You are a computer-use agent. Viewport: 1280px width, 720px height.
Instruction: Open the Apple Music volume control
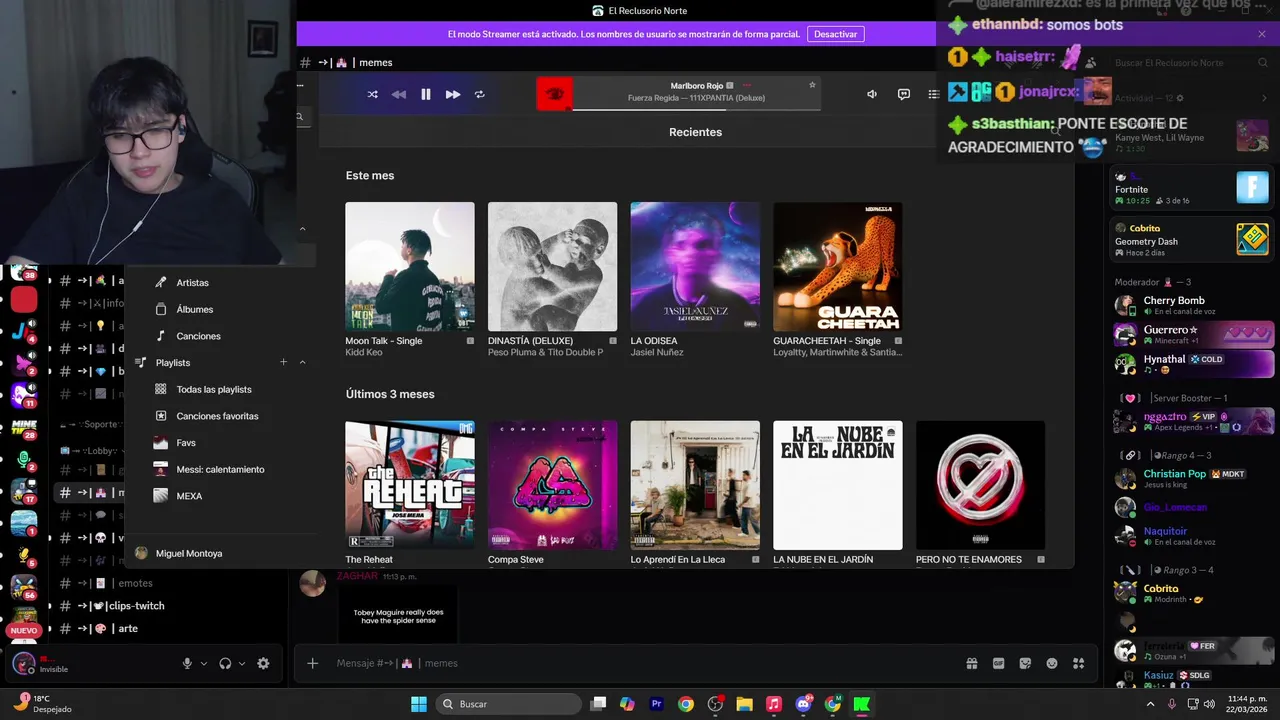(x=872, y=94)
